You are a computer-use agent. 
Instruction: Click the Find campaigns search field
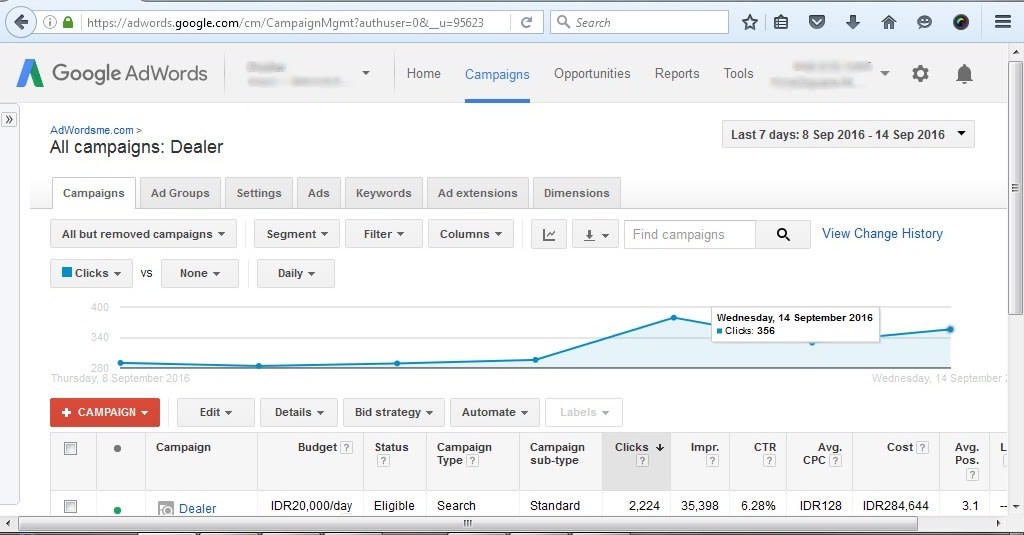pyautogui.click(x=689, y=234)
